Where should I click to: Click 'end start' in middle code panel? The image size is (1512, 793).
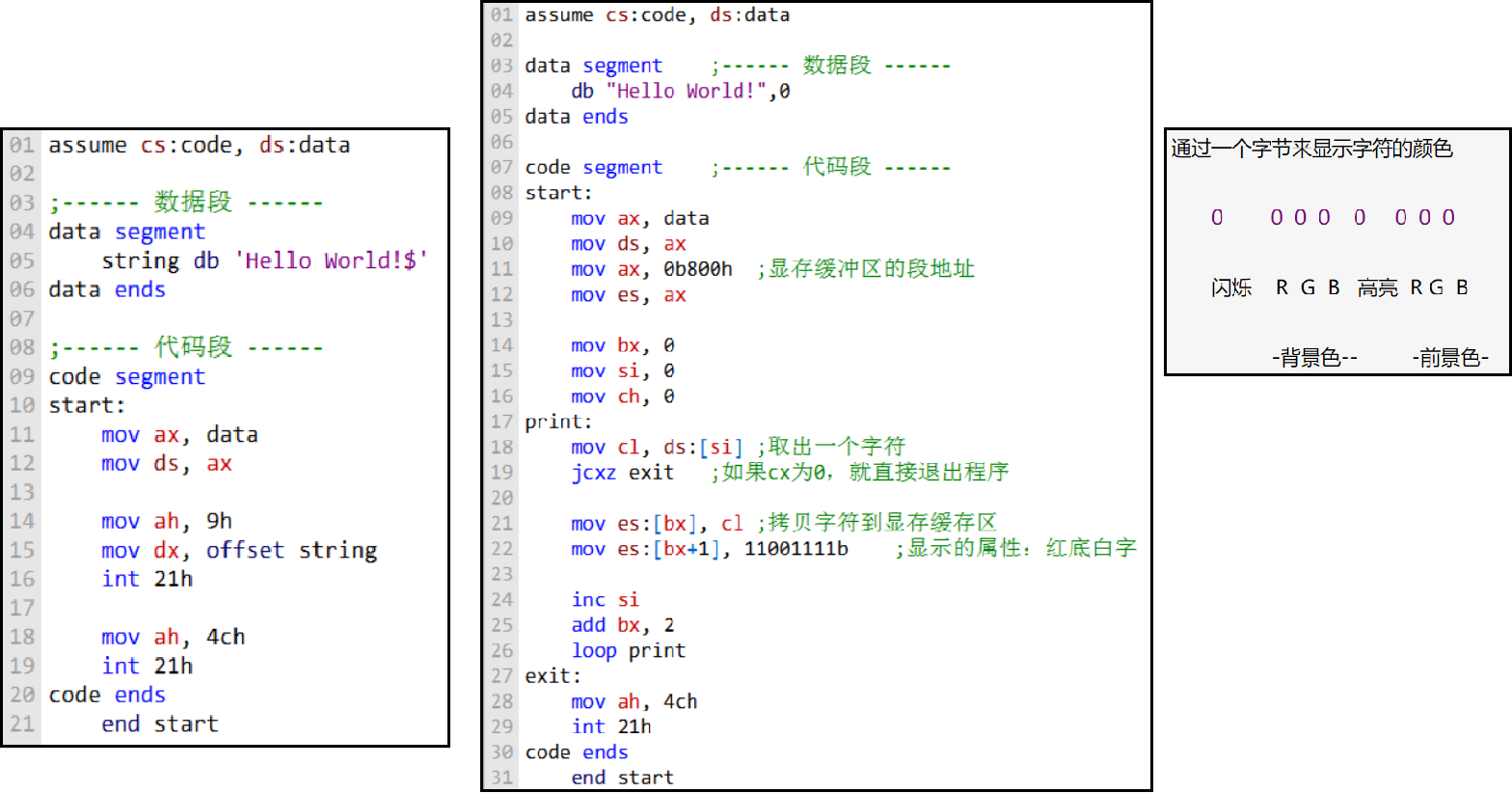tap(623, 778)
